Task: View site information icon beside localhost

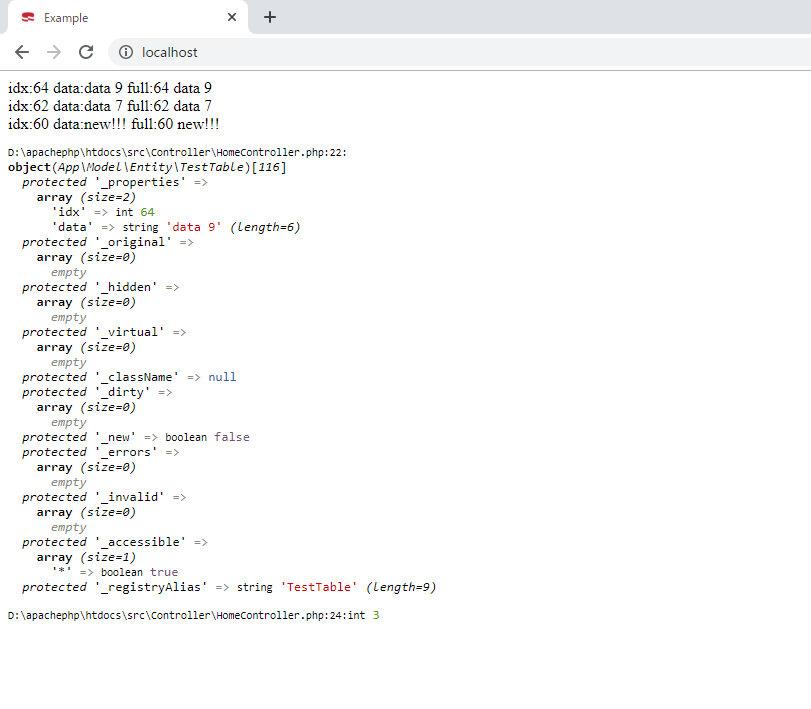Action: coord(126,52)
